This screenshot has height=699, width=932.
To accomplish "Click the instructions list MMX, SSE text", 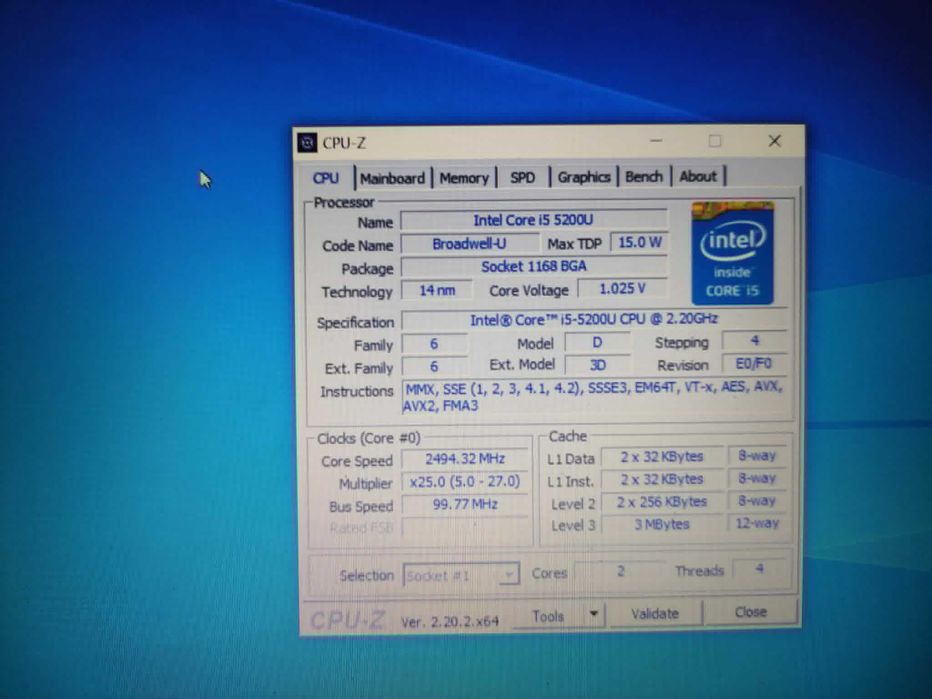I will 593,396.
